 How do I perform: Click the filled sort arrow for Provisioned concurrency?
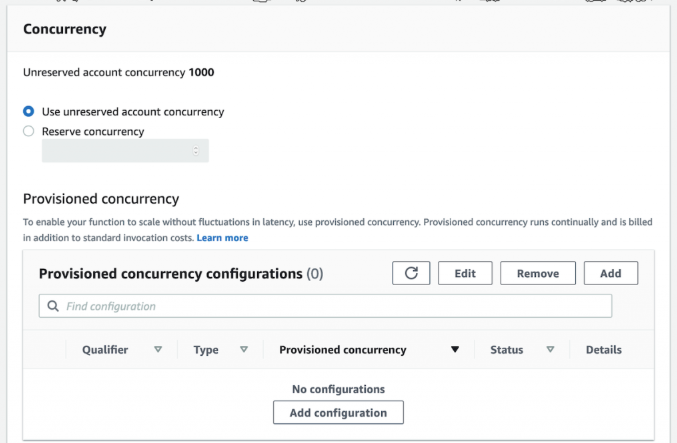coord(455,350)
